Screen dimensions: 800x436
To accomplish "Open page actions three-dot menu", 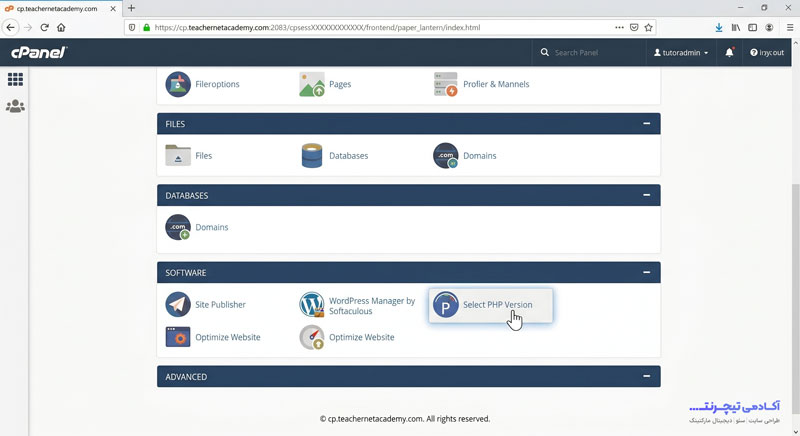I will click(619, 28).
